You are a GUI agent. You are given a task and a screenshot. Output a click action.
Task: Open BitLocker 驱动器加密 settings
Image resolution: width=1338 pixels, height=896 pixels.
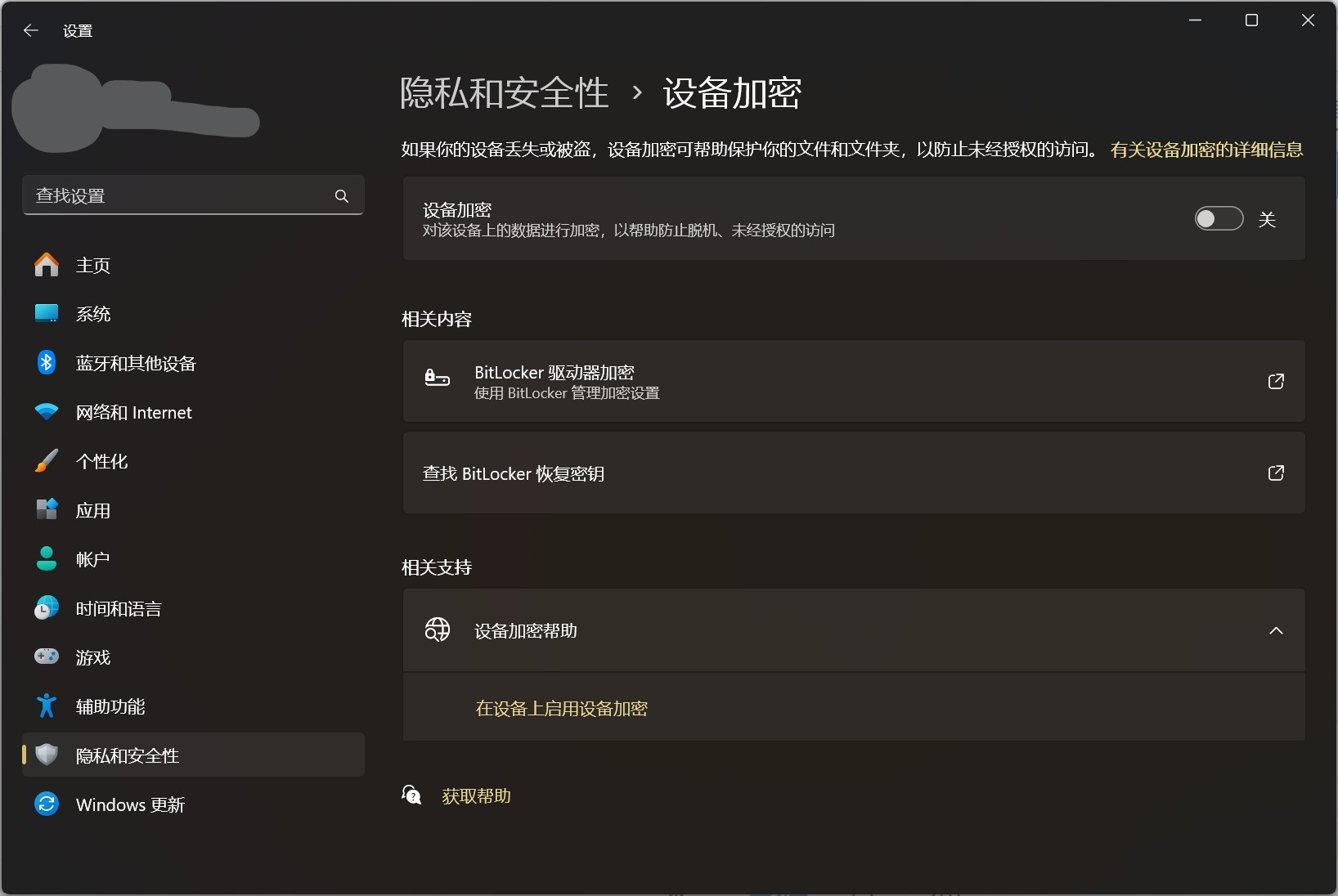[854, 382]
